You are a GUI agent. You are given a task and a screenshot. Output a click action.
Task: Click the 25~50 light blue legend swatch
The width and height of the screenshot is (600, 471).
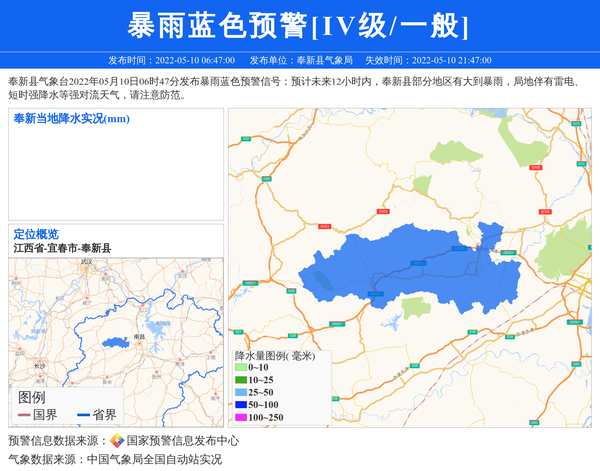tap(241, 393)
